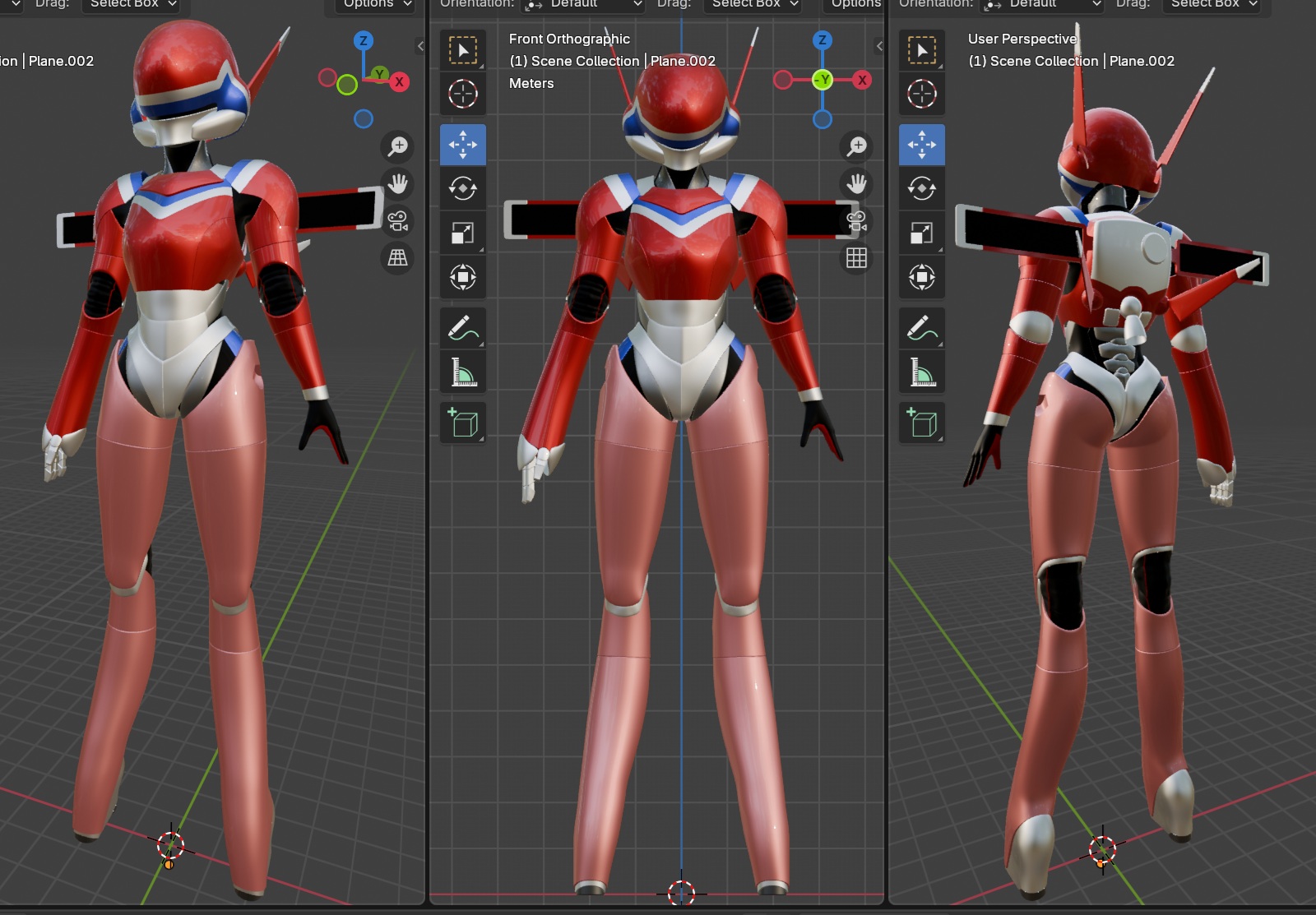The width and height of the screenshot is (1316, 915).
Task: Click the 'Meters' unit text
Action: point(531,83)
